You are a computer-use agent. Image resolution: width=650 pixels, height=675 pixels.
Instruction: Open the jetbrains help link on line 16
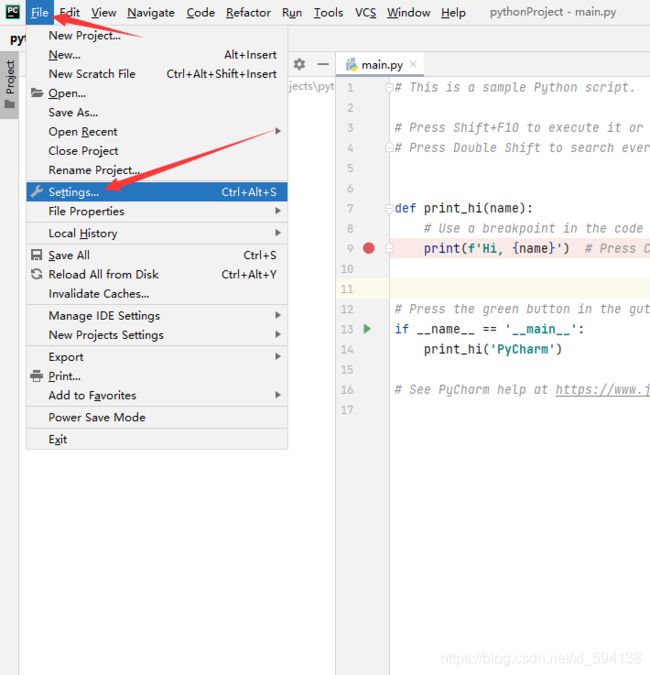point(603,390)
